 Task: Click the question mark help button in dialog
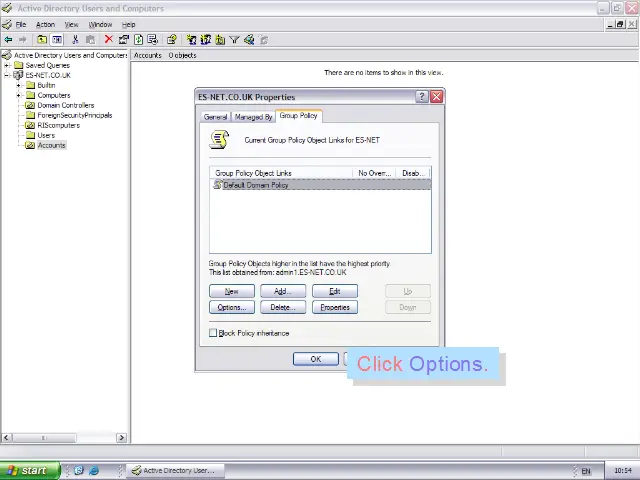422,97
